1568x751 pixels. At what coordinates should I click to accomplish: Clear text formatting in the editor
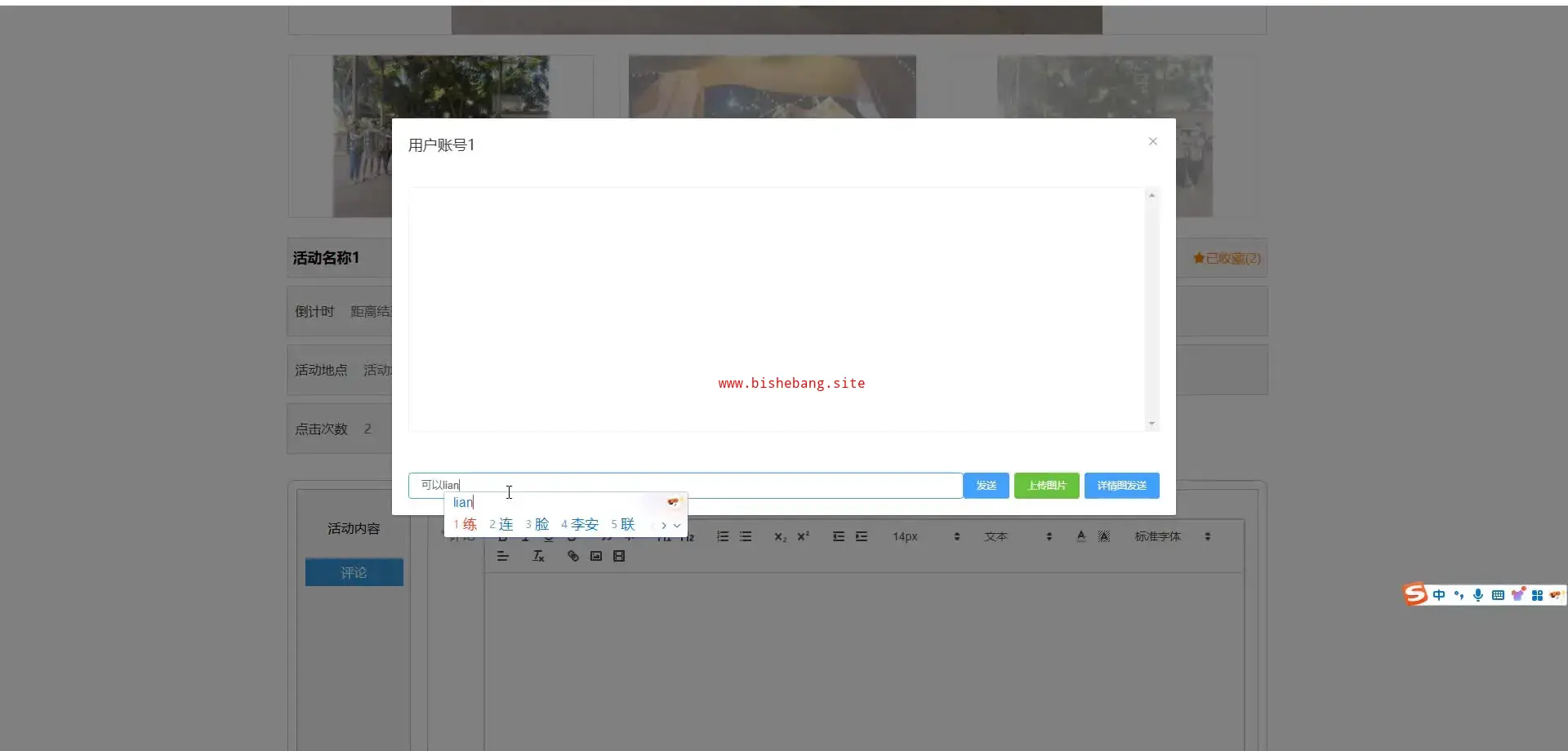coord(538,556)
